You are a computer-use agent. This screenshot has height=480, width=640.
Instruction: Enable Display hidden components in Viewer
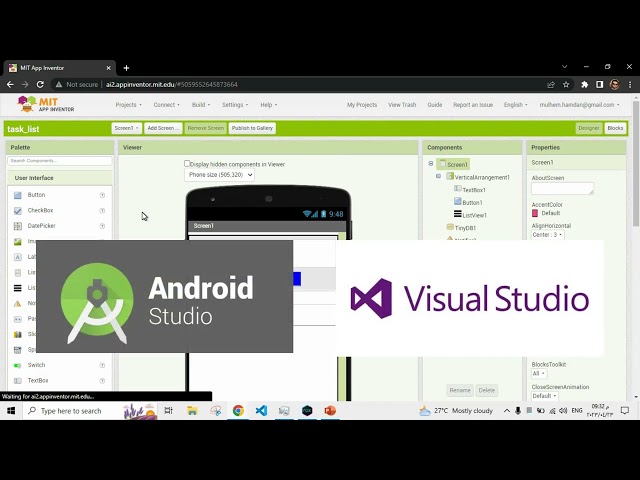[x=187, y=164]
